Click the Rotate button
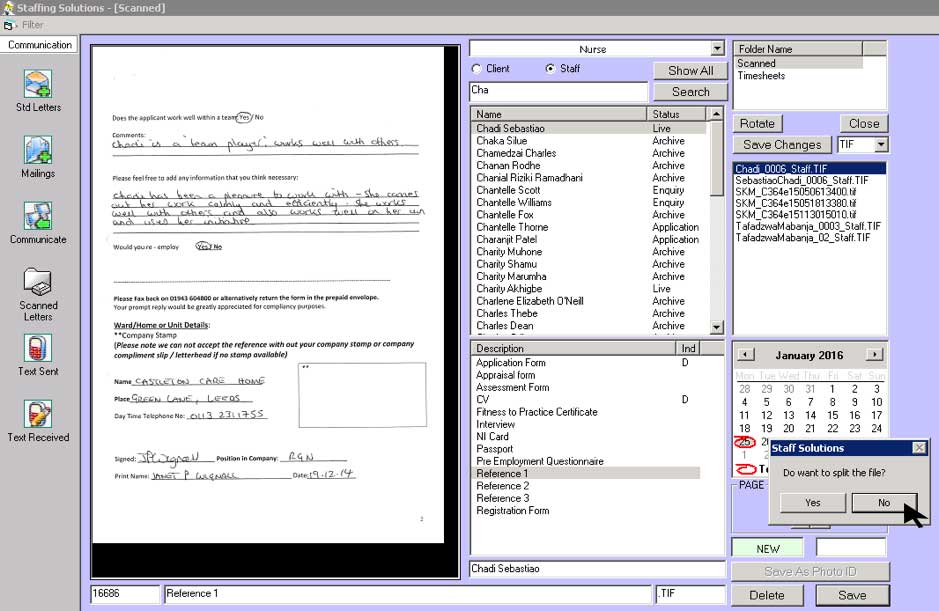The width and height of the screenshot is (939, 611). 759,124
